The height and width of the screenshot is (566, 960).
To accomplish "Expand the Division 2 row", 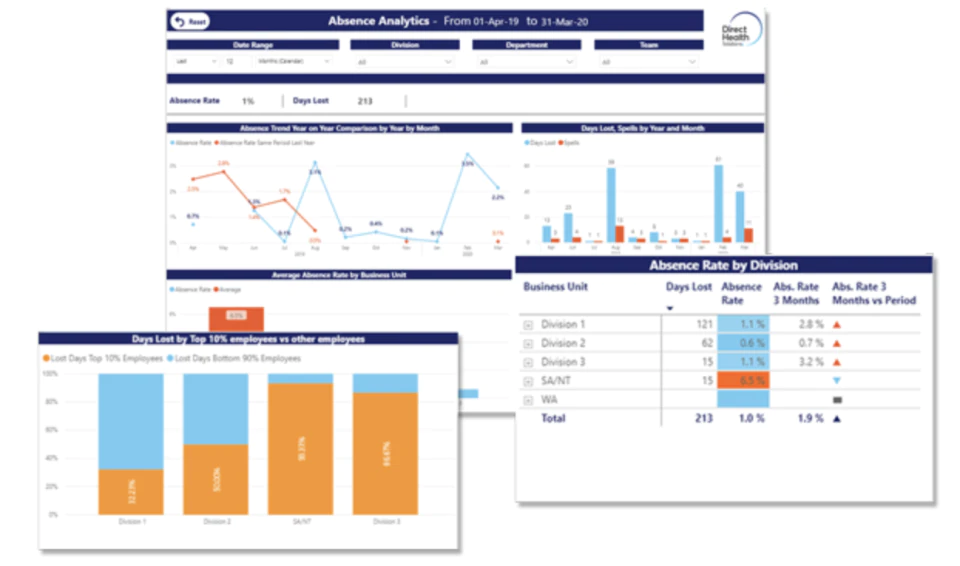I will [528, 344].
